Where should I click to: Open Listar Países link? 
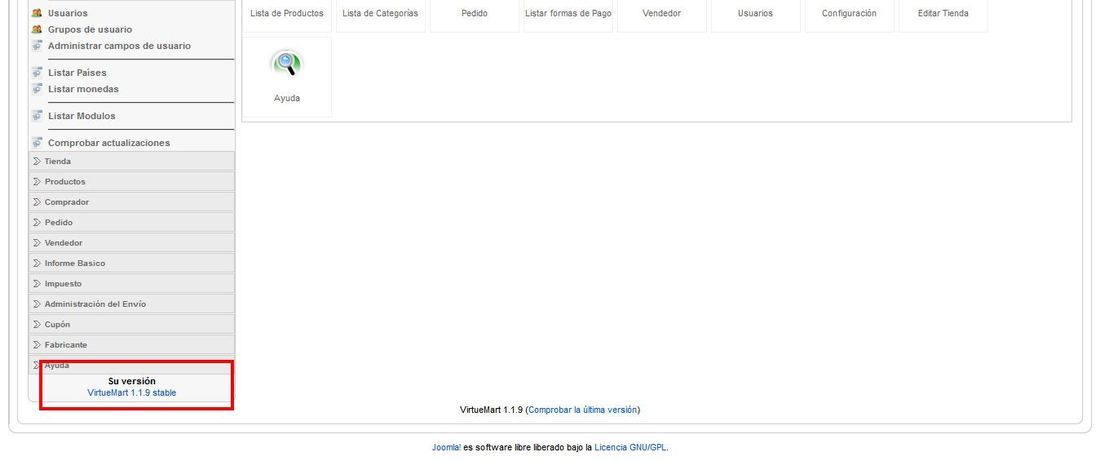tap(77, 72)
